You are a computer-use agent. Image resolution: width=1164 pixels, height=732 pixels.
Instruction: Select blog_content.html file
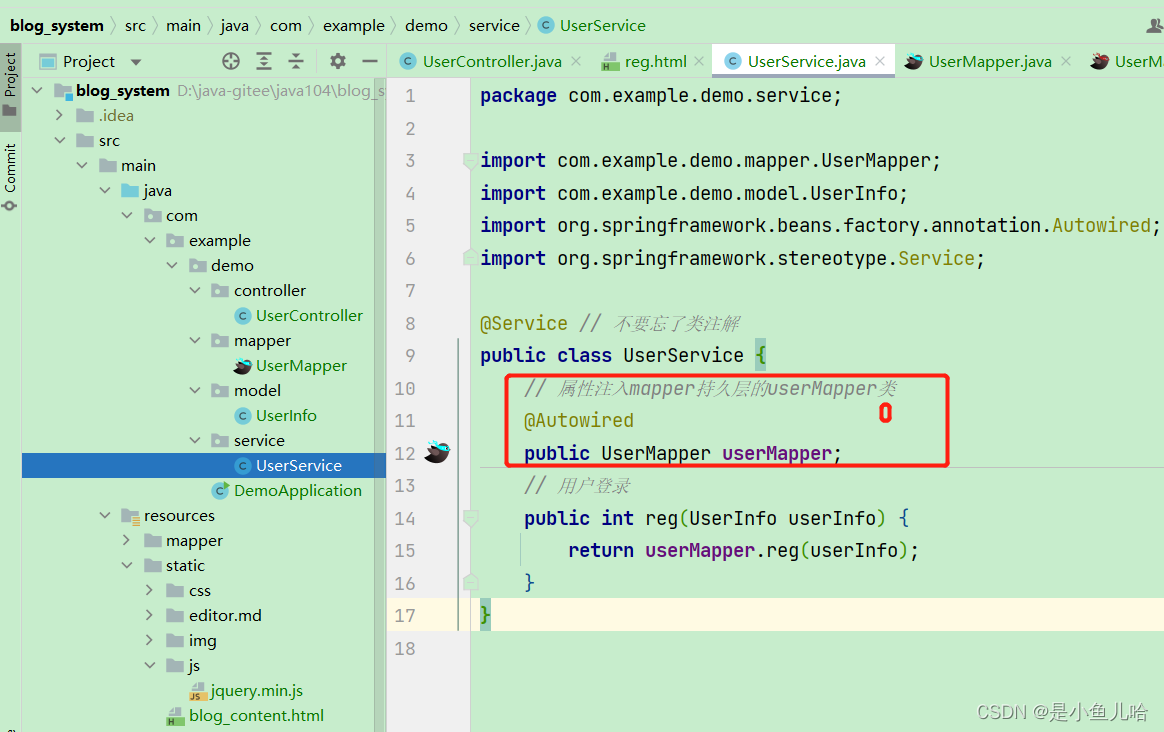(256, 716)
